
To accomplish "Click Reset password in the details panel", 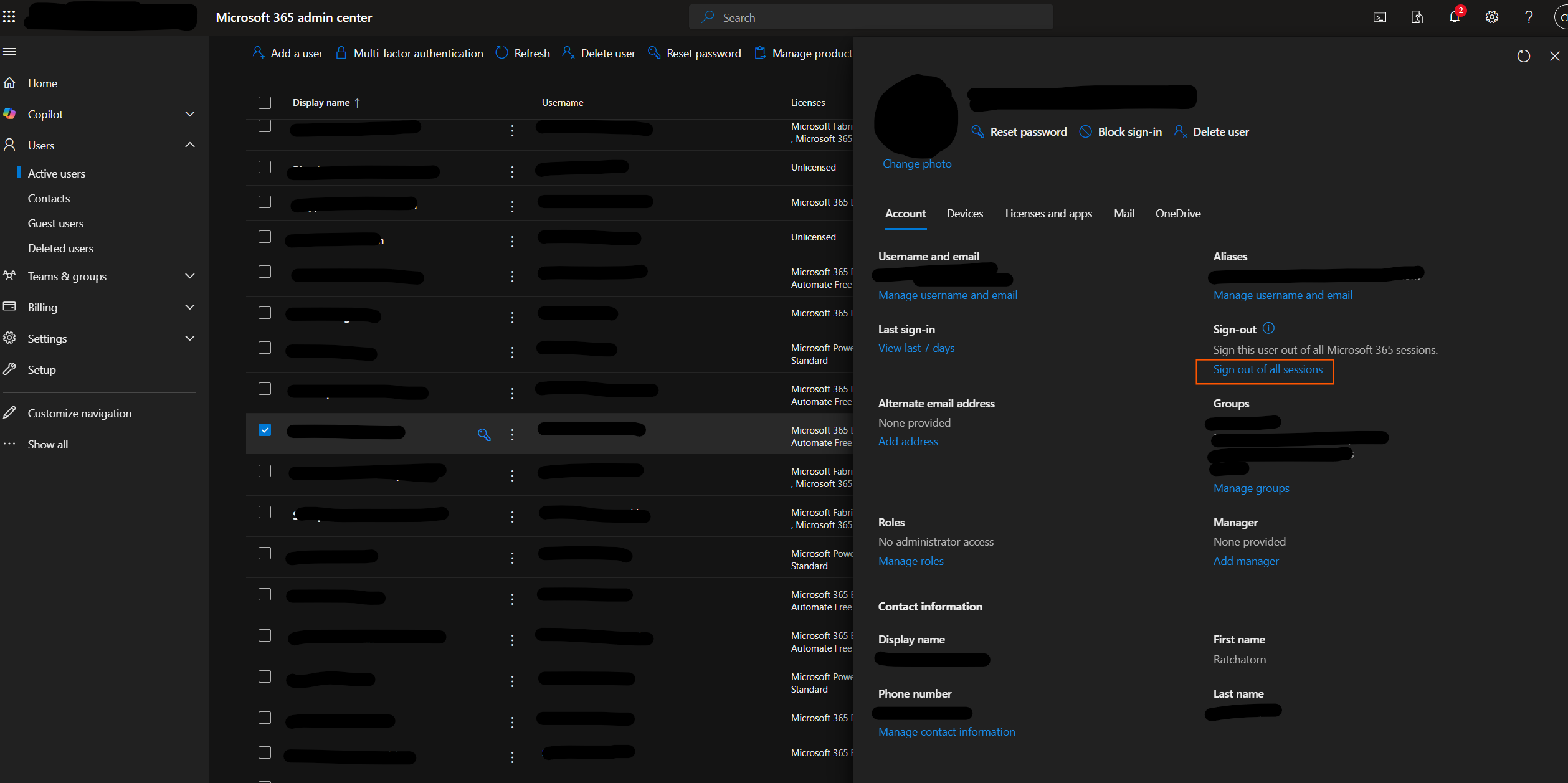I will click(1019, 131).
